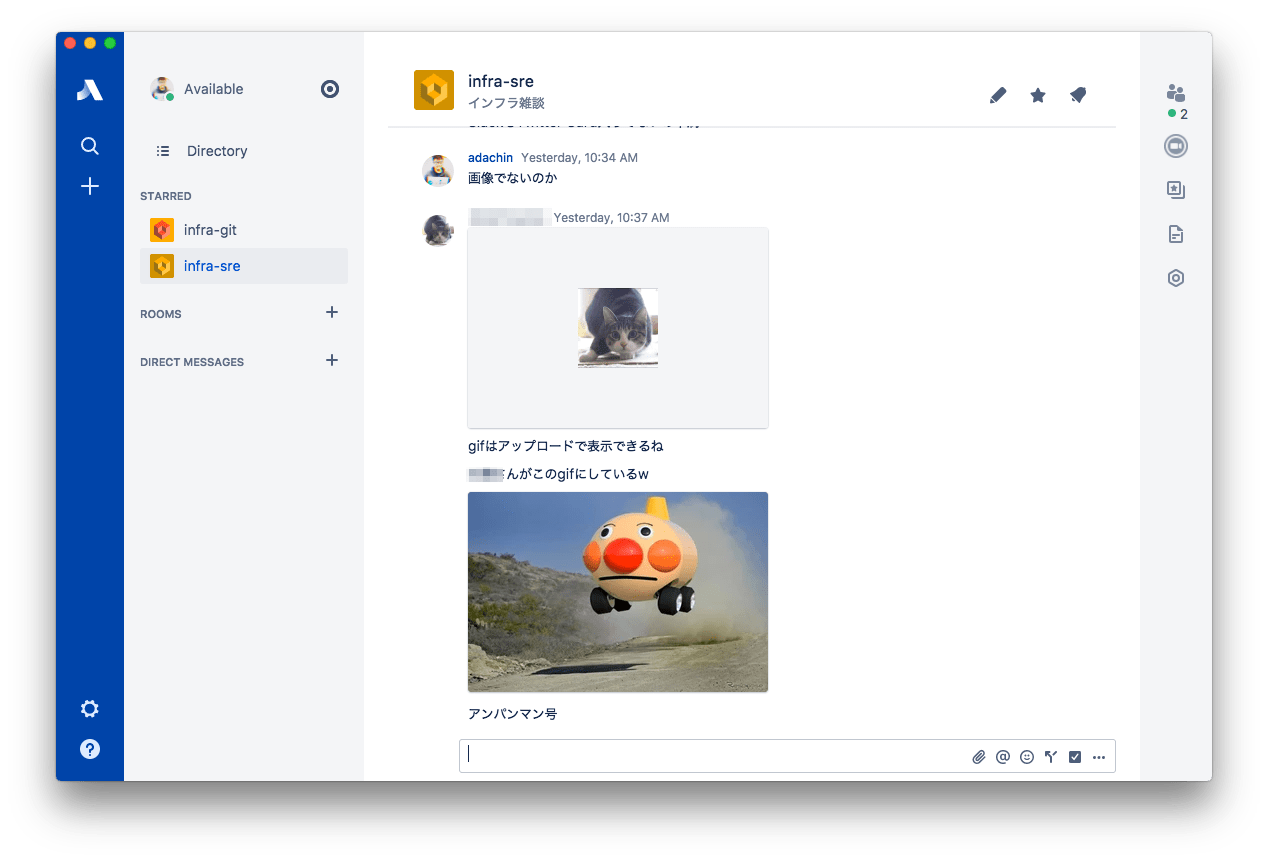The height and width of the screenshot is (861, 1268).
Task: Open the cat GIF thumbnail
Action: pyautogui.click(x=618, y=328)
